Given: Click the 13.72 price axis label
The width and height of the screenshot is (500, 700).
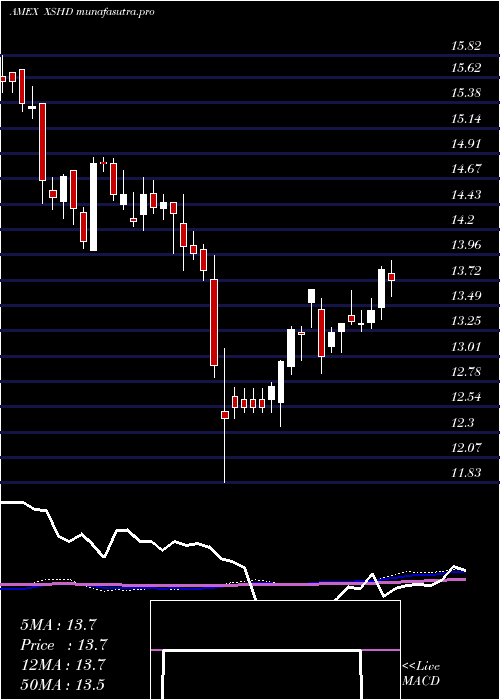Looking at the screenshot, I should pos(466,270).
